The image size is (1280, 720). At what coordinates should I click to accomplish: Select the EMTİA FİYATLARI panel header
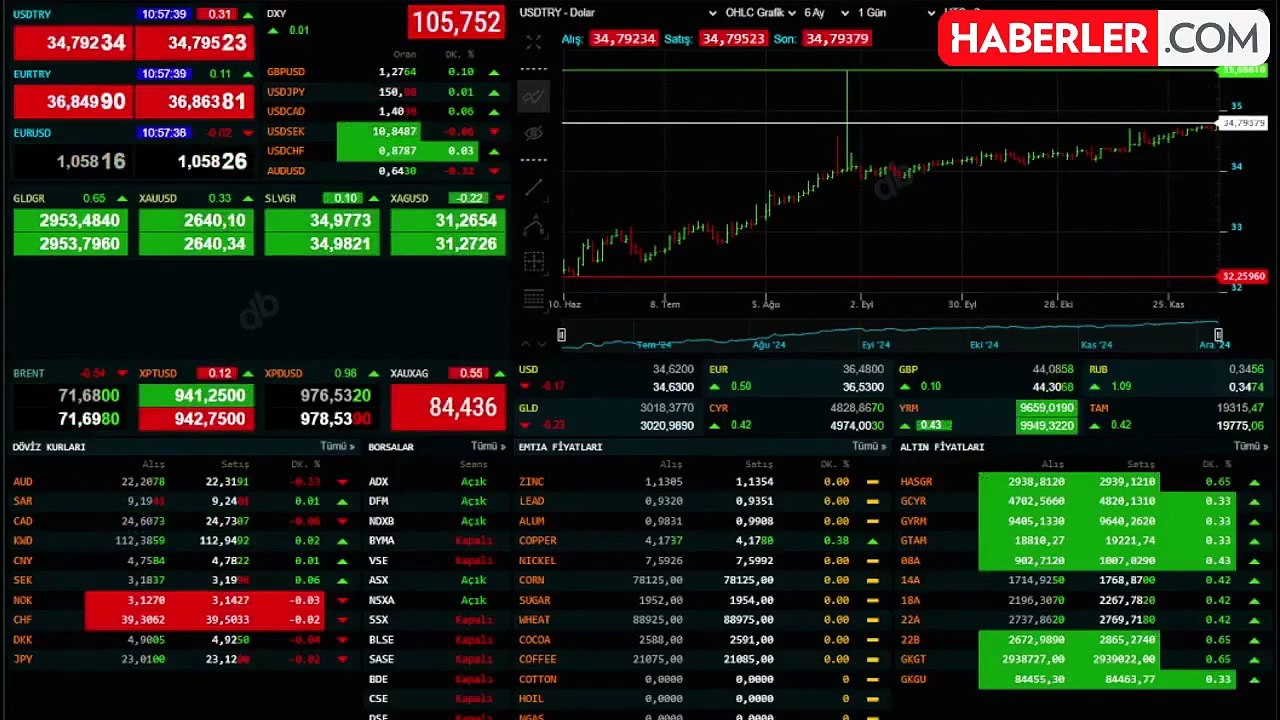click(561, 447)
